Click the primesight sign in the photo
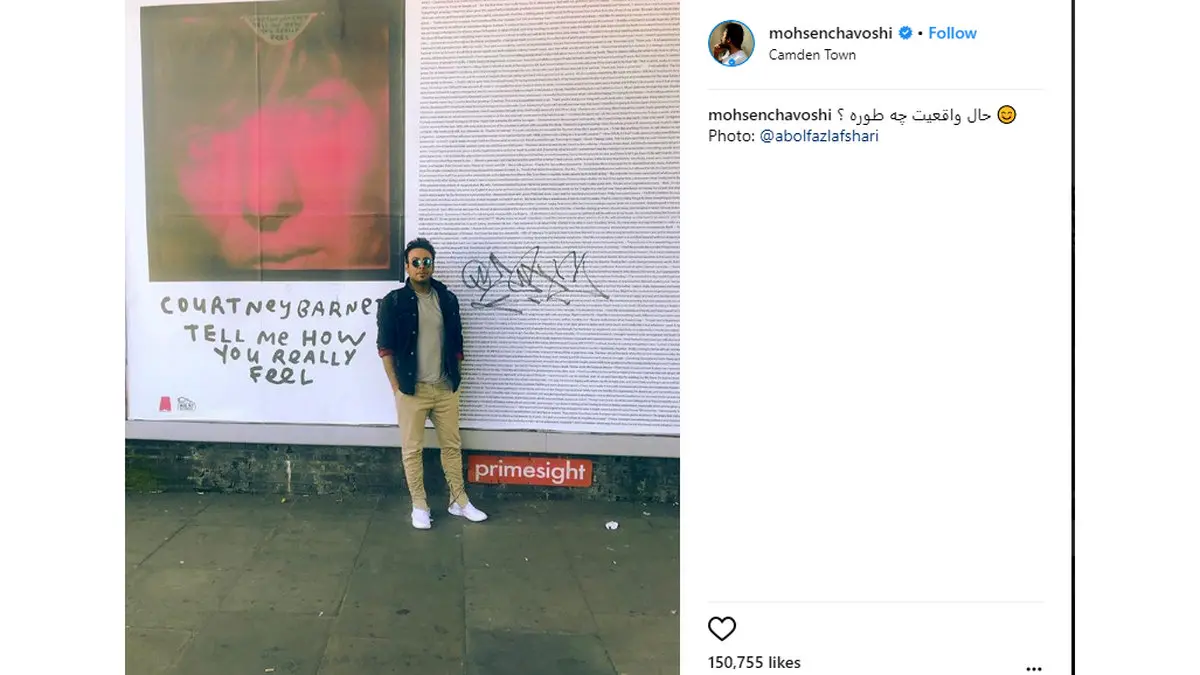The height and width of the screenshot is (675, 1200). [x=529, y=471]
